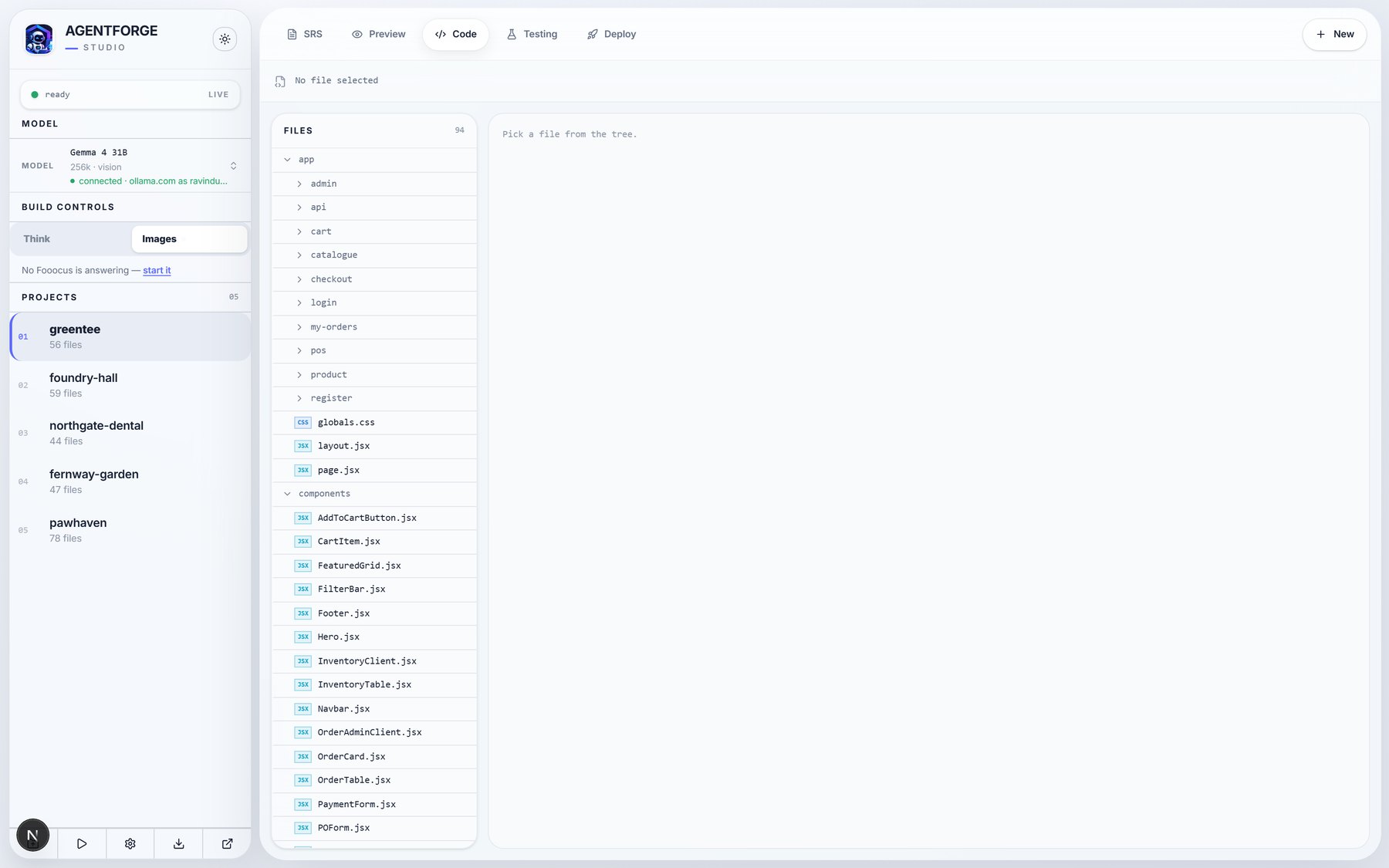This screenshot has width=1389, height=868.
Task: Click the download icon in bottom toolbar
Action: tap(178, 843)
